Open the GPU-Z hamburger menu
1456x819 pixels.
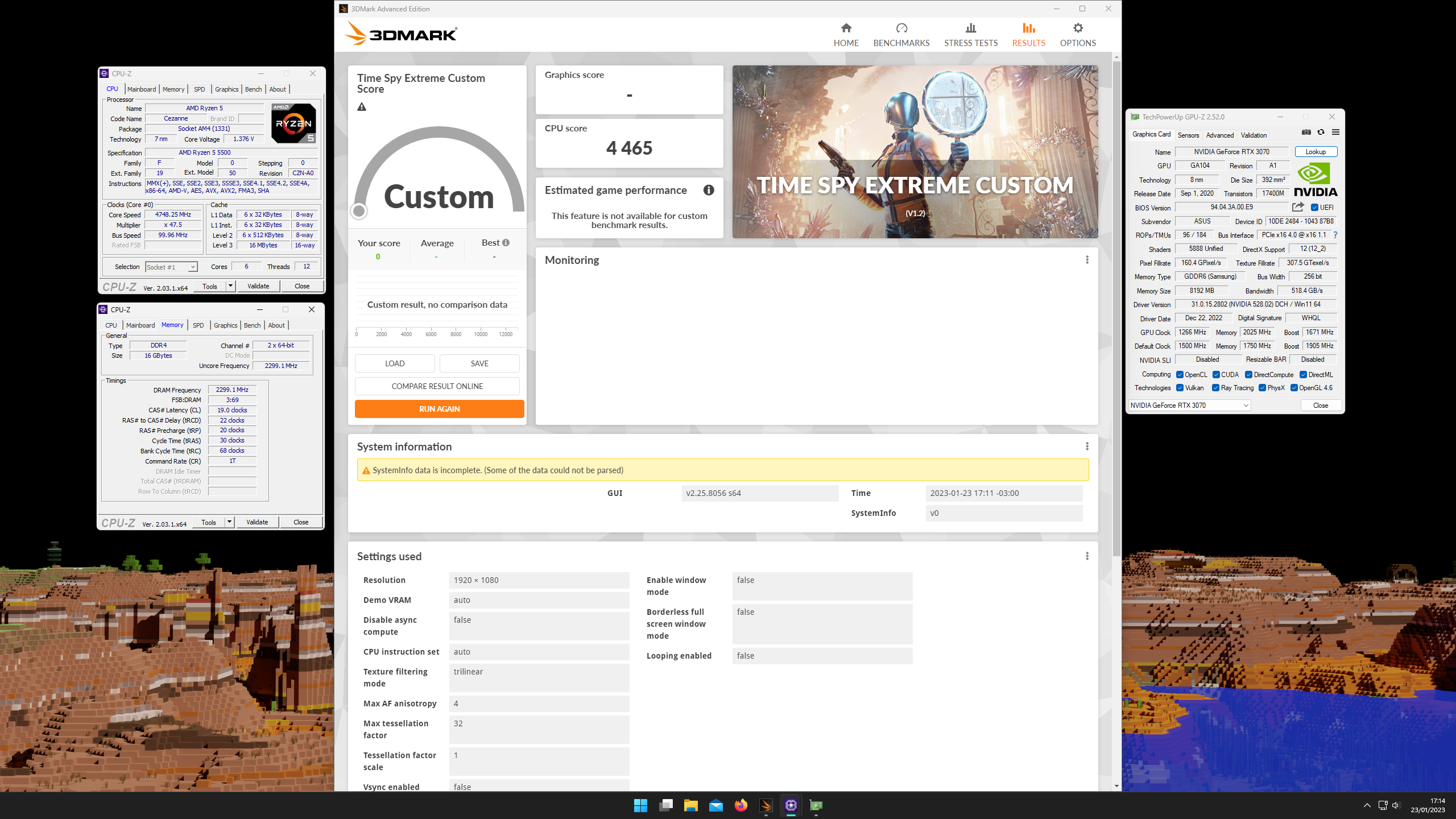pos(1335,132)
